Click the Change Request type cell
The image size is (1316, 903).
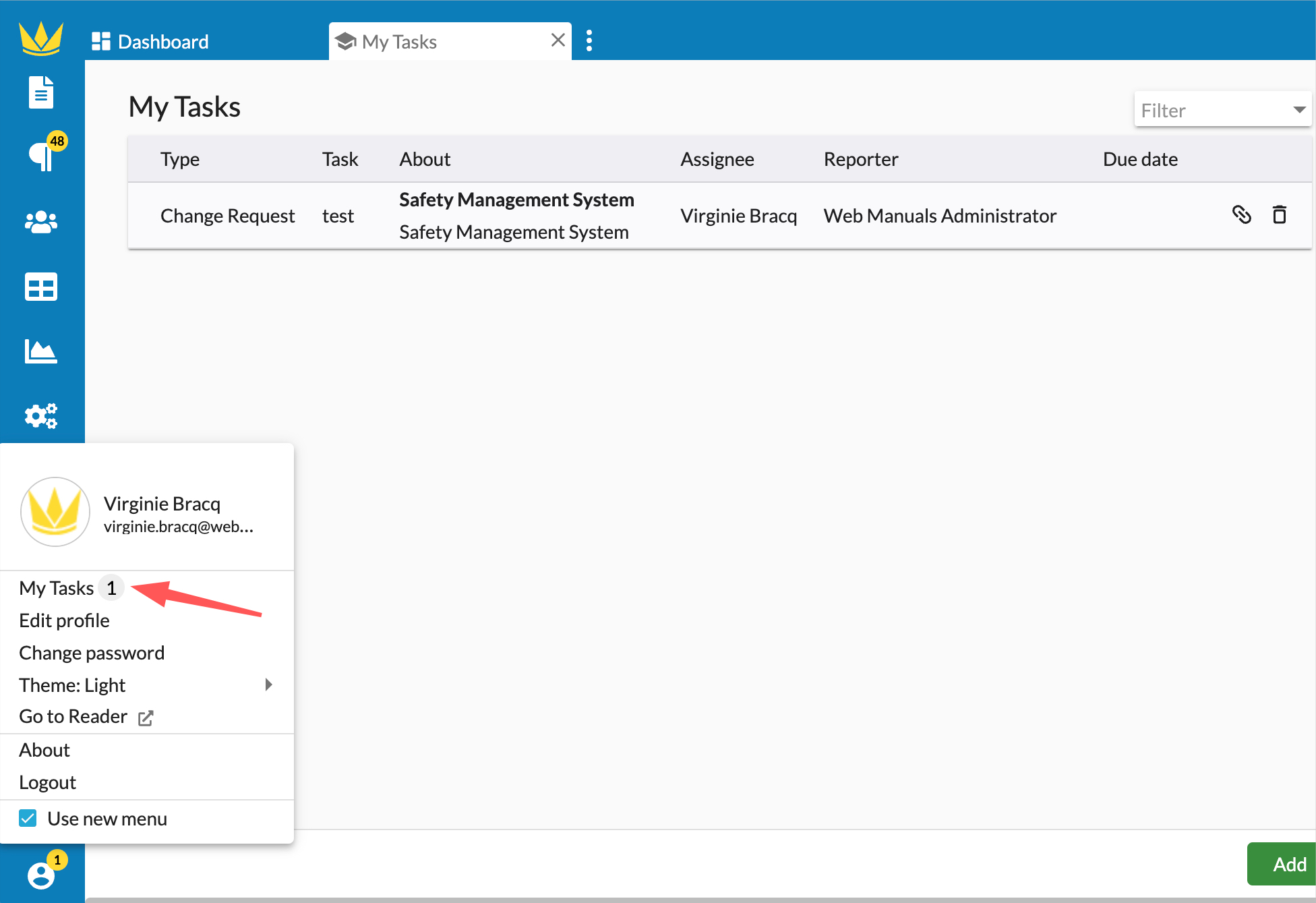click(228, 216)
